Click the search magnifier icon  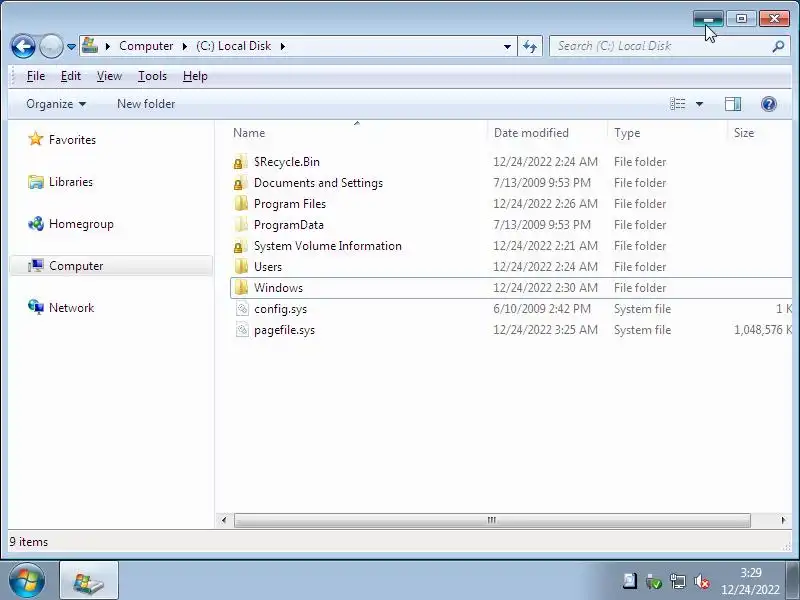pos(778,46)
